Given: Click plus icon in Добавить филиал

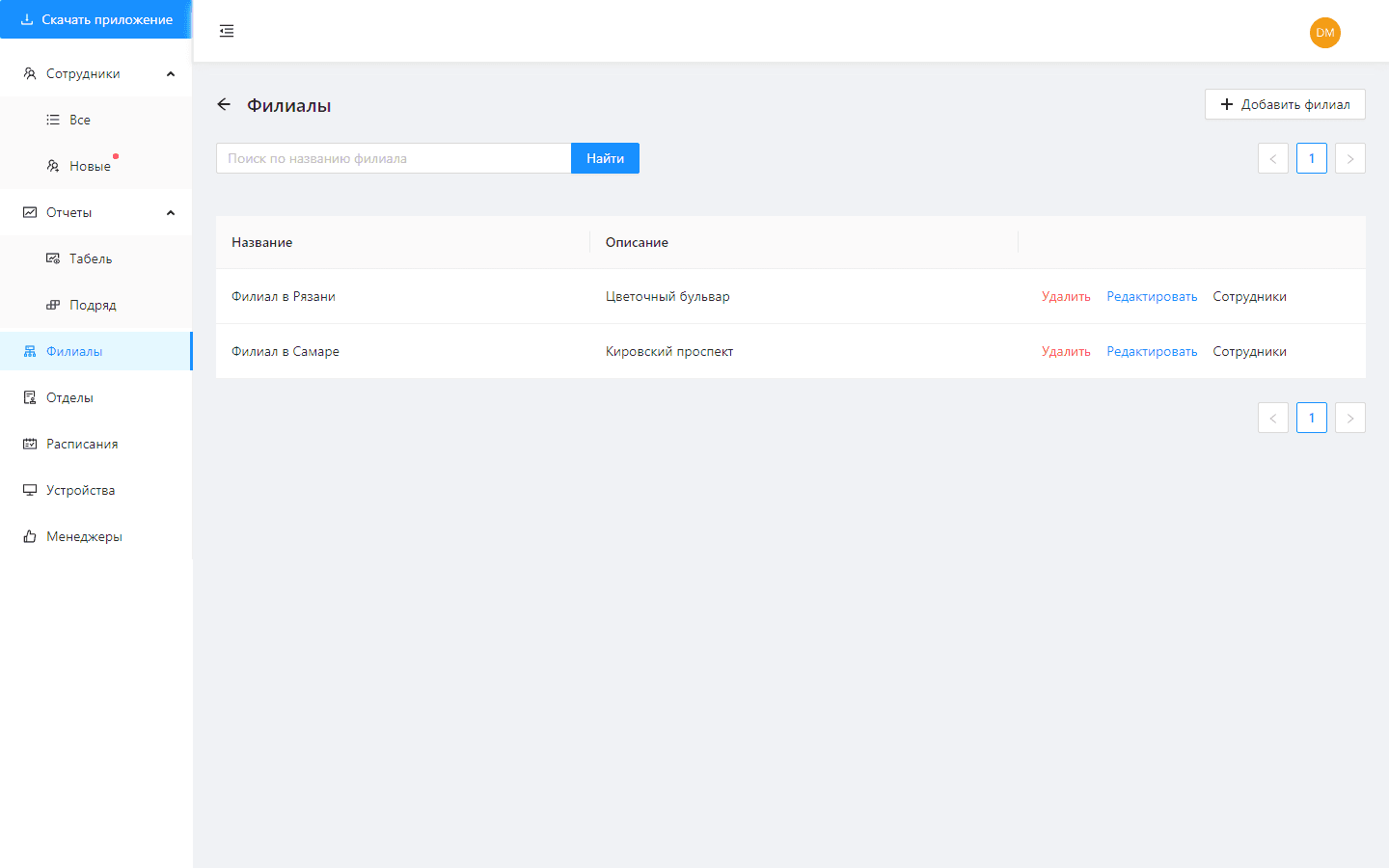Looking at the screenshot, I should (x=1227, y=104).
